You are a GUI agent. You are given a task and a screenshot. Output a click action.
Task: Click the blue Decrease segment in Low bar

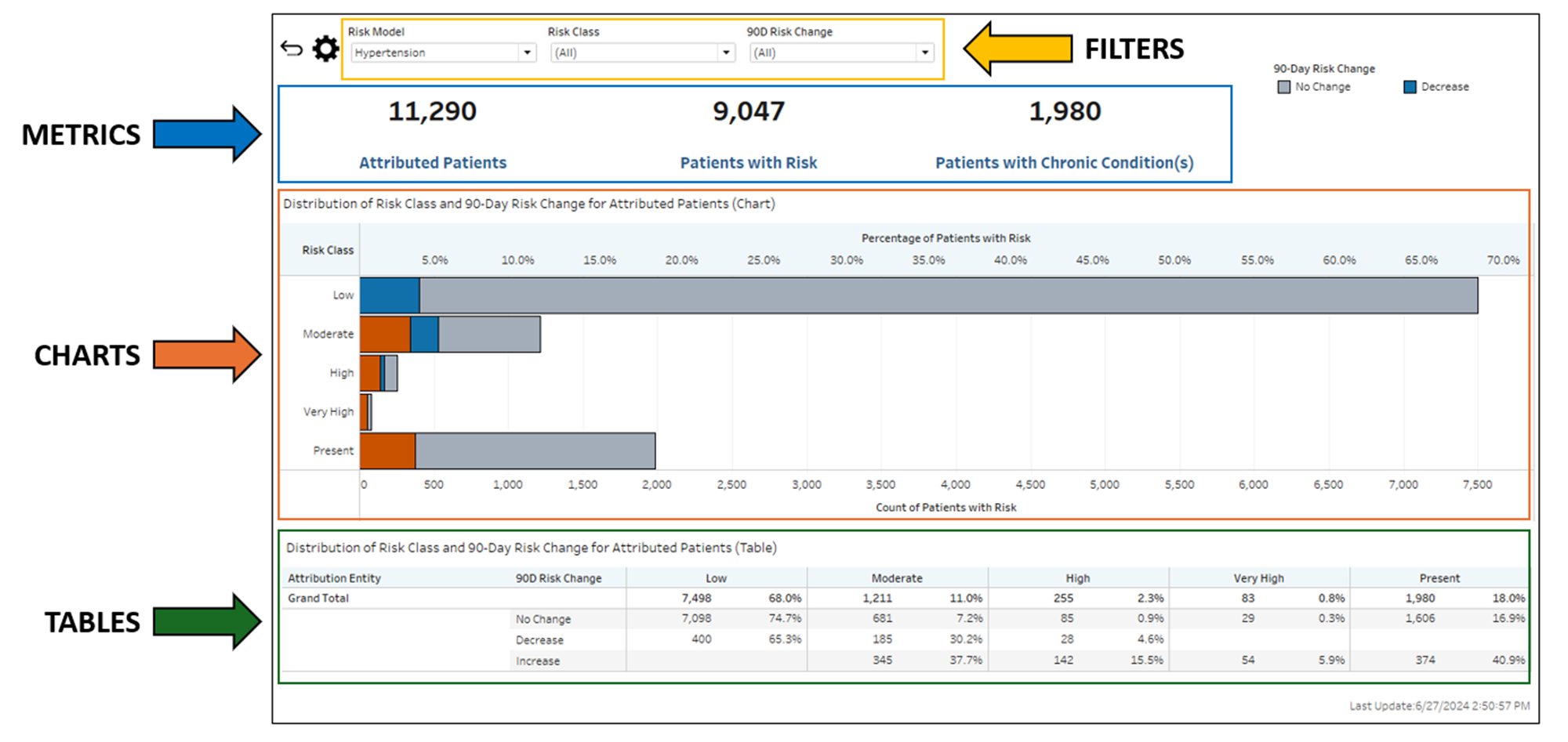coord(390,296)
